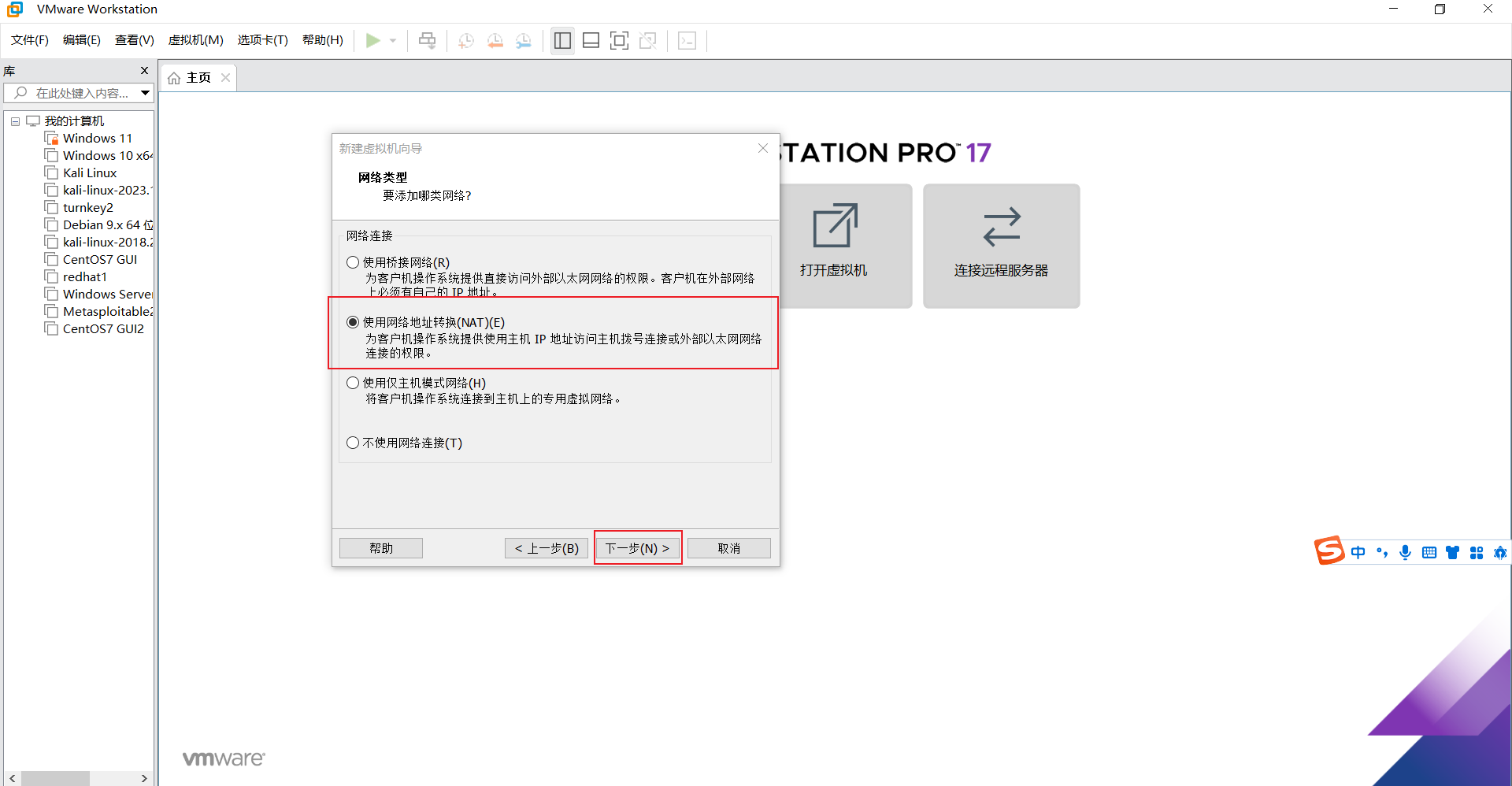Open the 编辑(E) menu
Viewport: 1512px width, 786px height.
(x=82, y=40)
